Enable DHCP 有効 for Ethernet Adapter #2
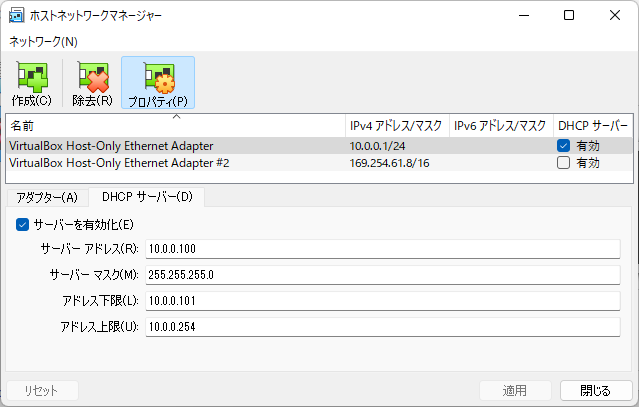 [x=563, y=163]
